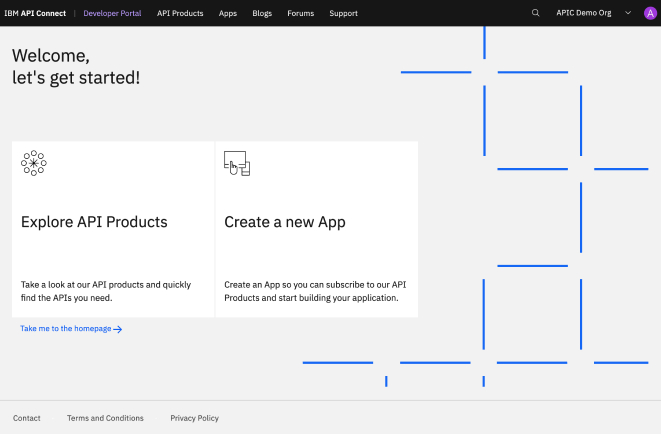View the Terms and Conditions link

[x=105, y=418]
